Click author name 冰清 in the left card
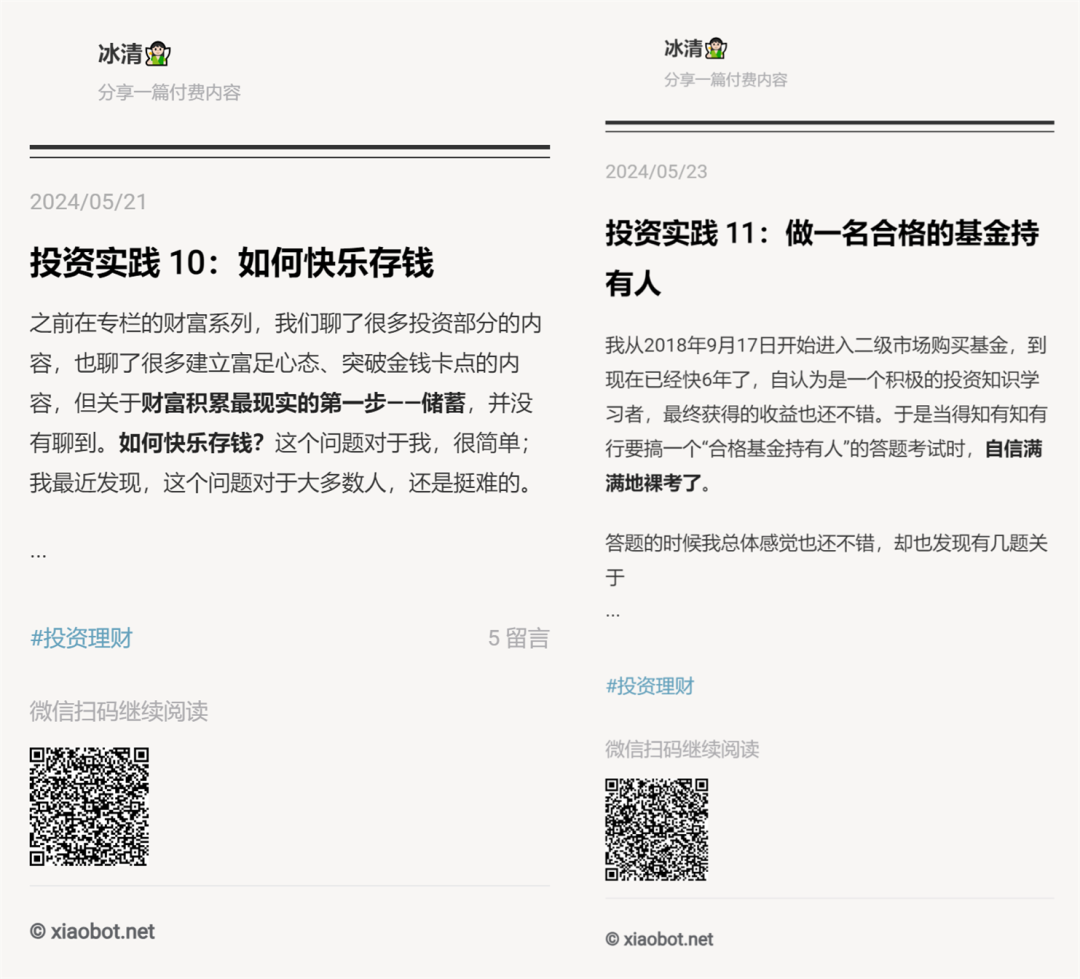The image size is (1080, 979). pos(121,54)
